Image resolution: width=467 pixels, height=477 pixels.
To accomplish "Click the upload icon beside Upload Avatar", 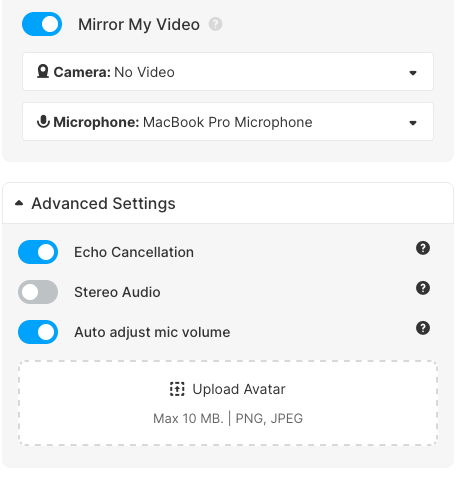I will tap(177, 389).
